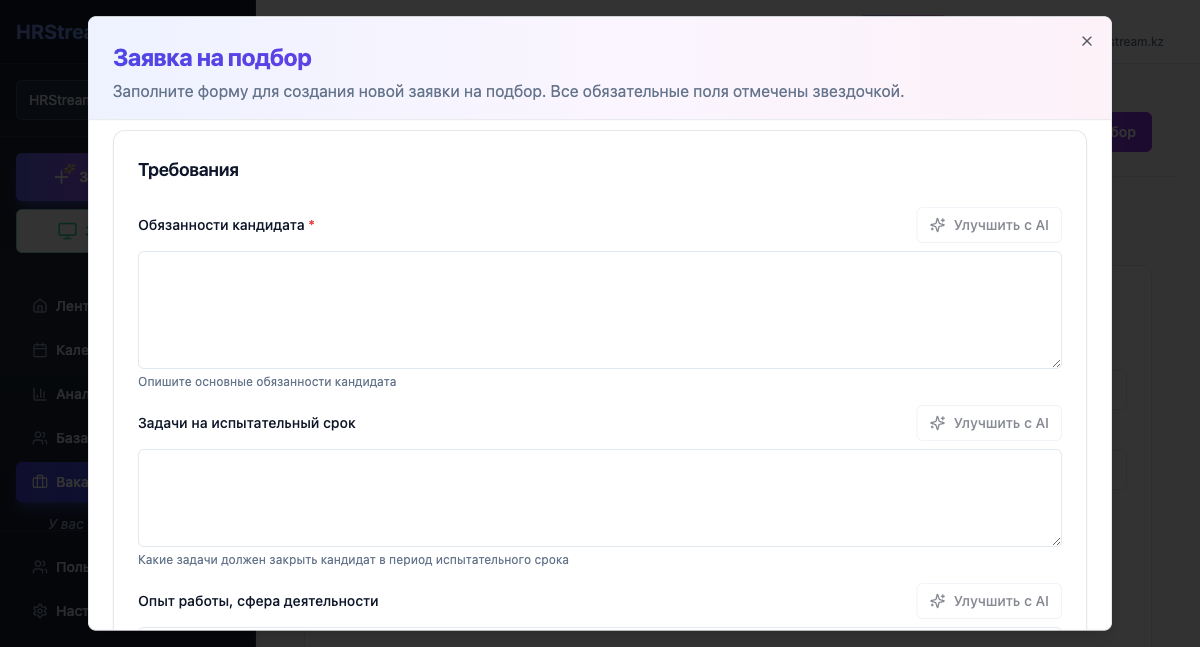
Task: Select the Вакансии briefcase icon
Action: 40,482
